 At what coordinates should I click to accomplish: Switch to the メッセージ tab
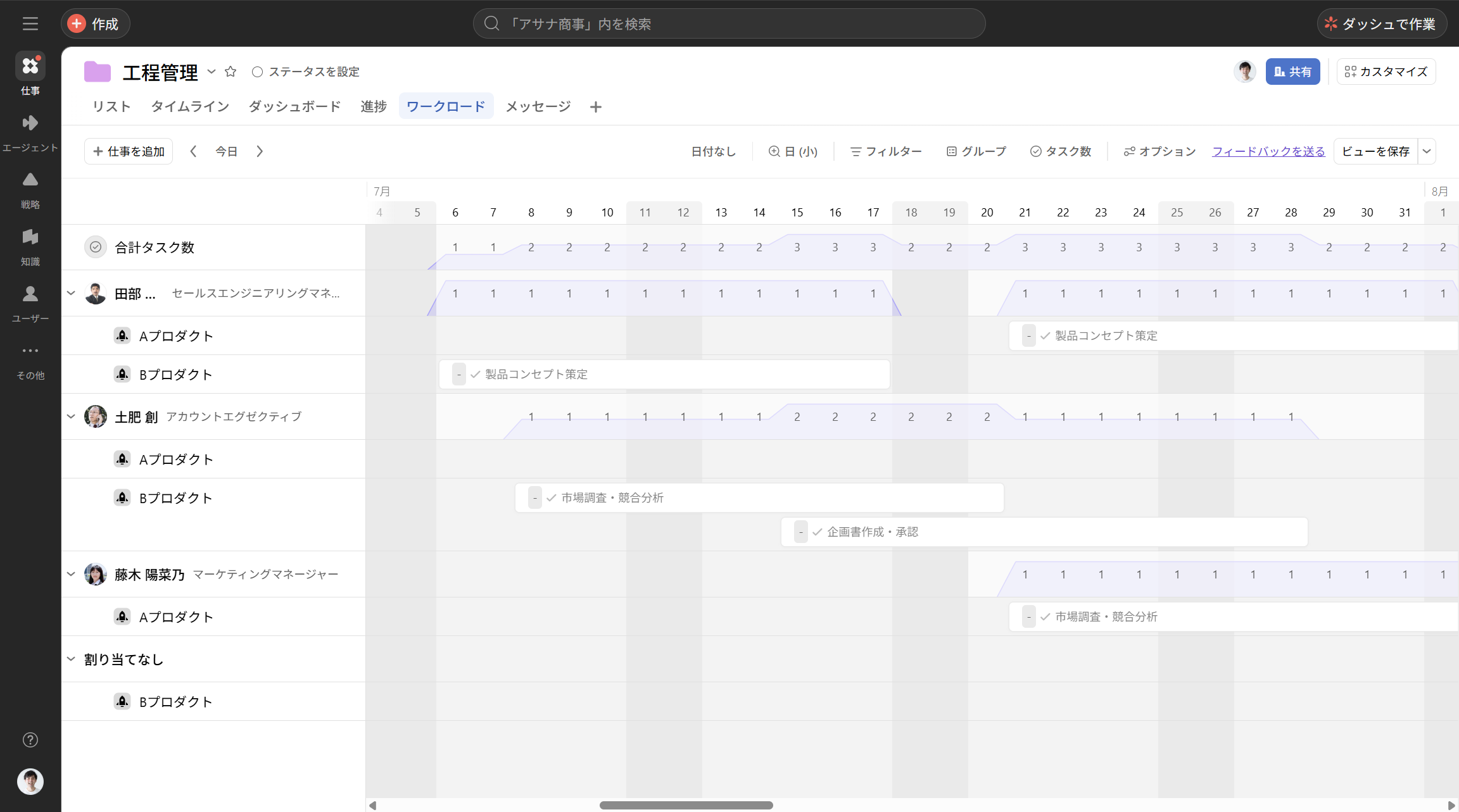[538, 106]
